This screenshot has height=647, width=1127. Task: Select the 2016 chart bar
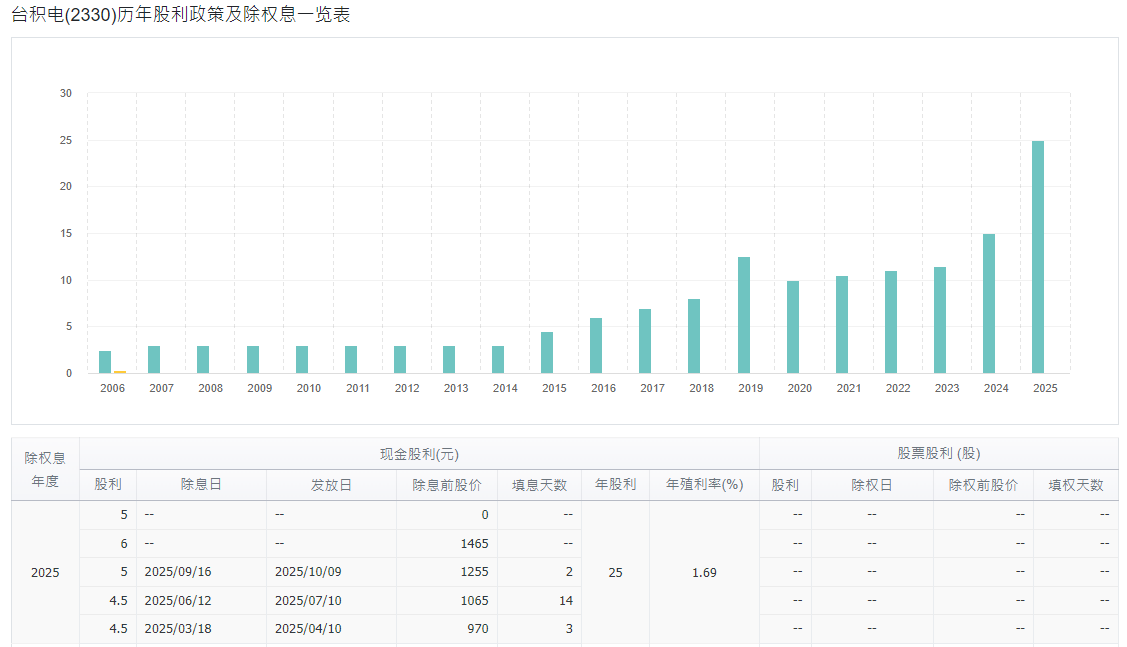coord(596,346)
